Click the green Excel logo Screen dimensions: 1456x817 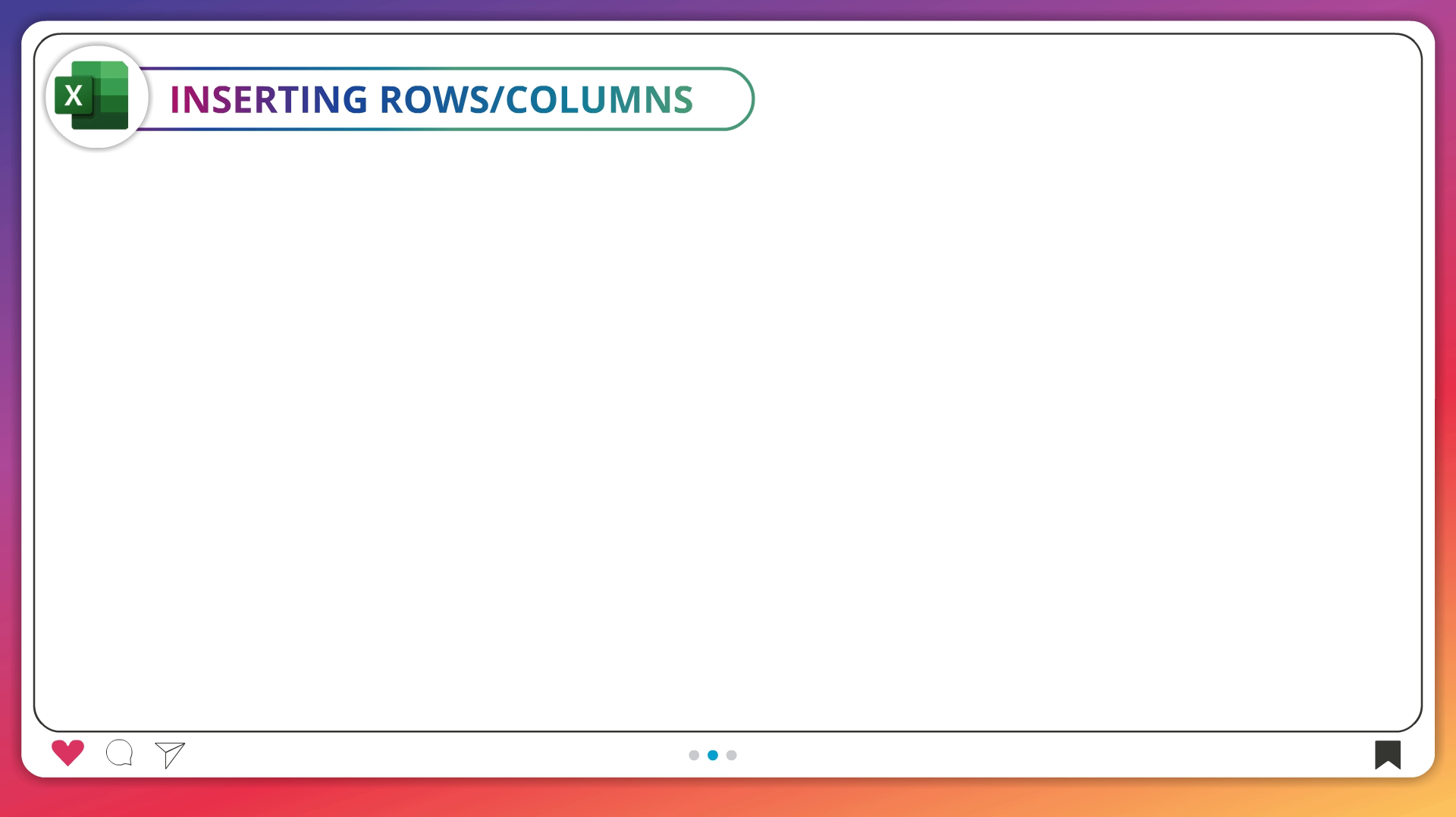(93, 96)
